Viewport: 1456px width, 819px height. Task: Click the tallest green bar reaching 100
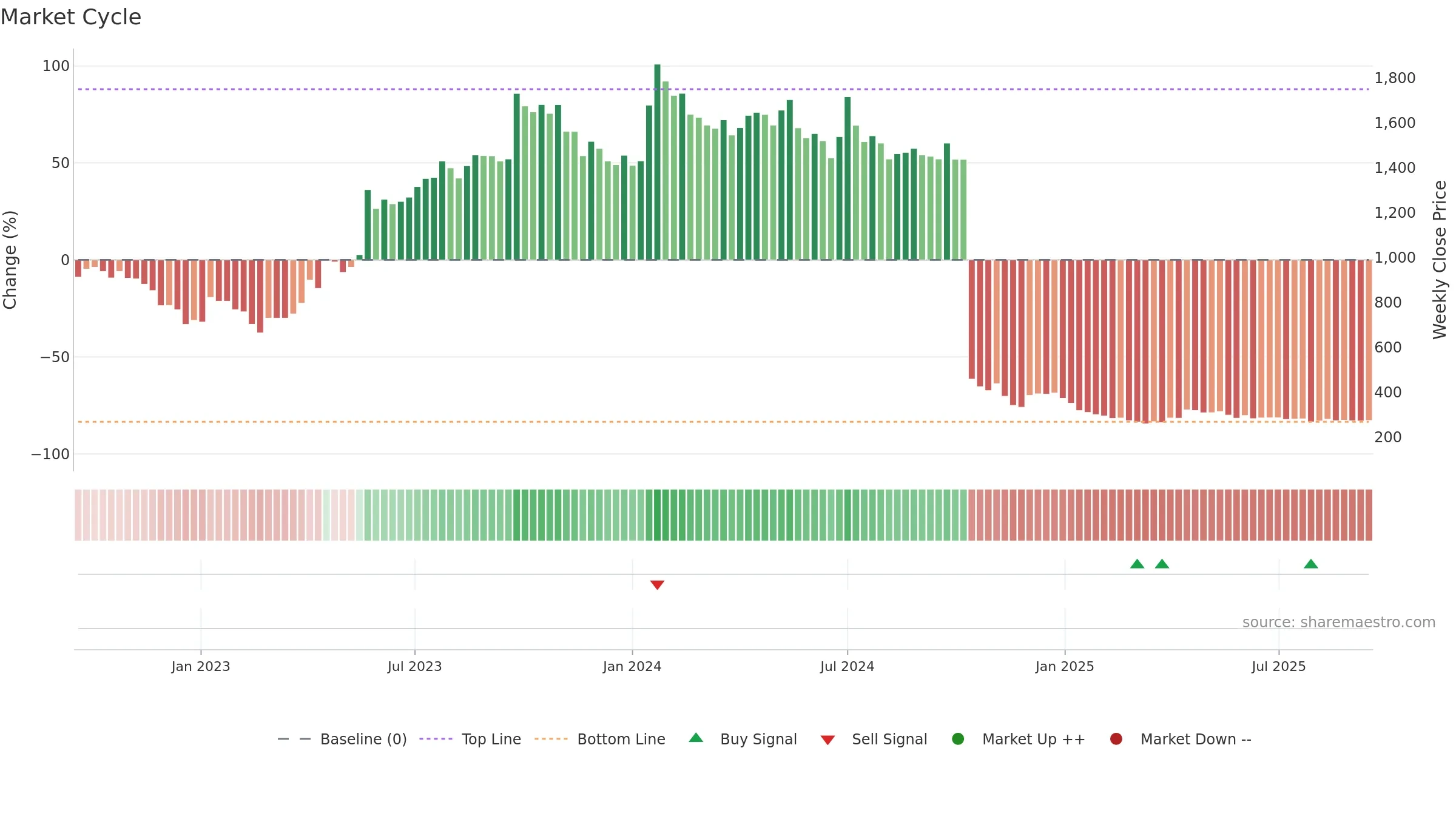(657, 162)
